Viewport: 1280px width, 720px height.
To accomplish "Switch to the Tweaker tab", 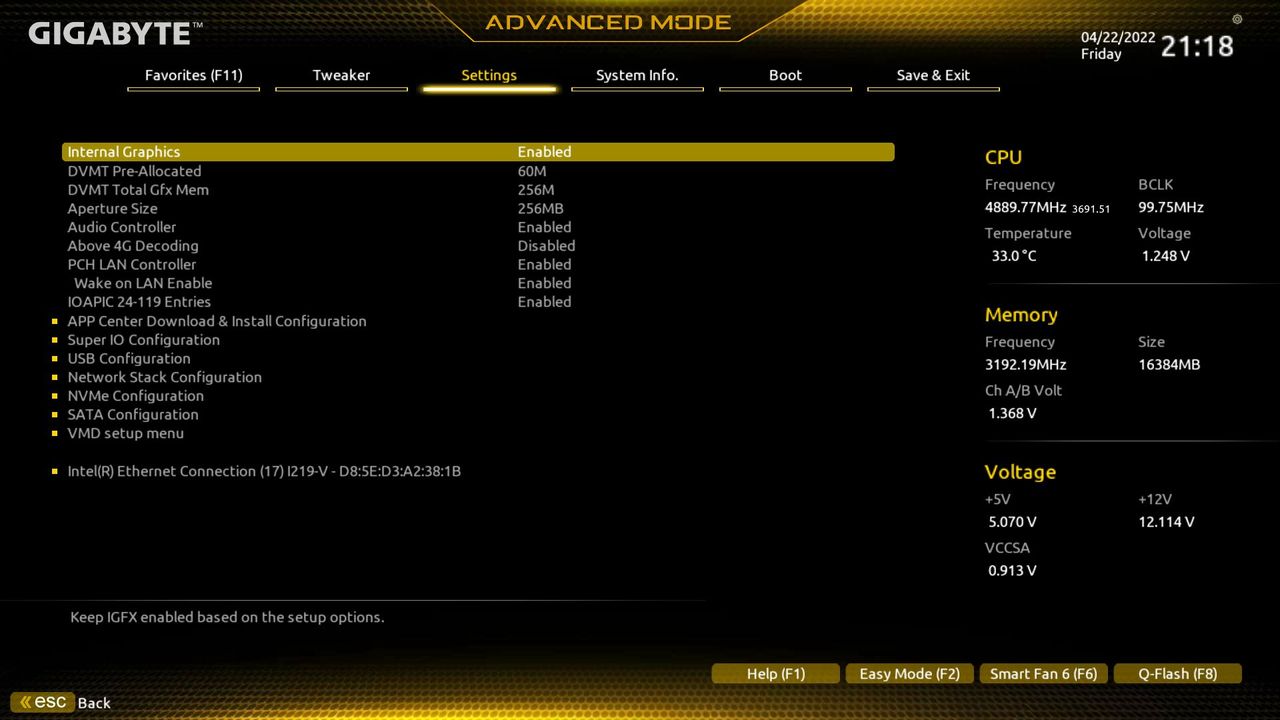I will (341, 76).
